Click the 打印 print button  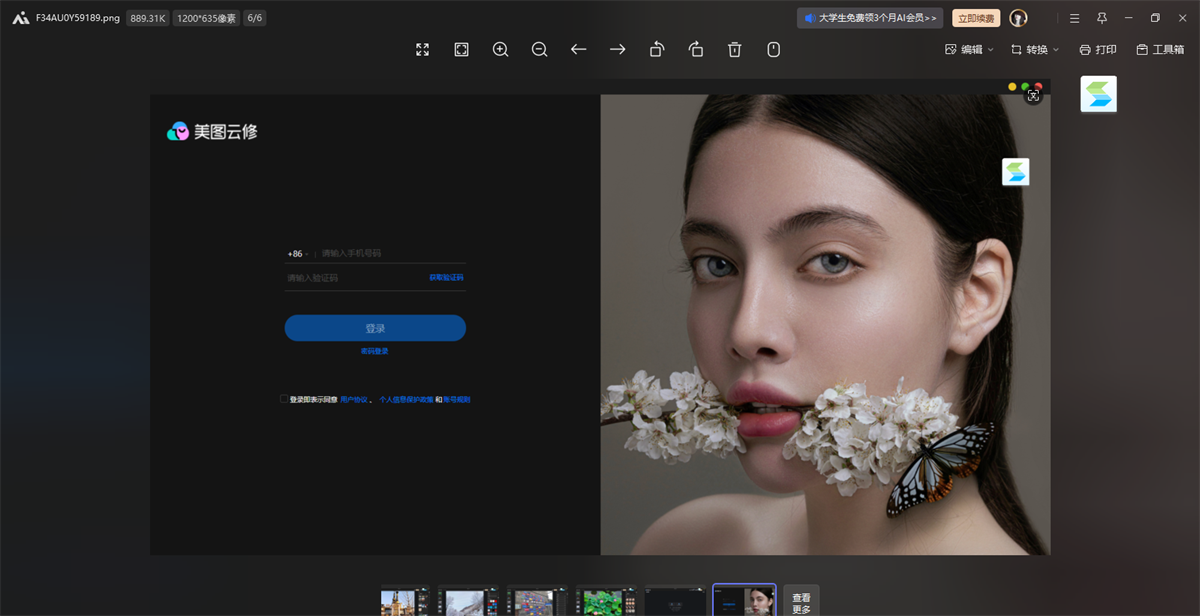[1098, 49]
